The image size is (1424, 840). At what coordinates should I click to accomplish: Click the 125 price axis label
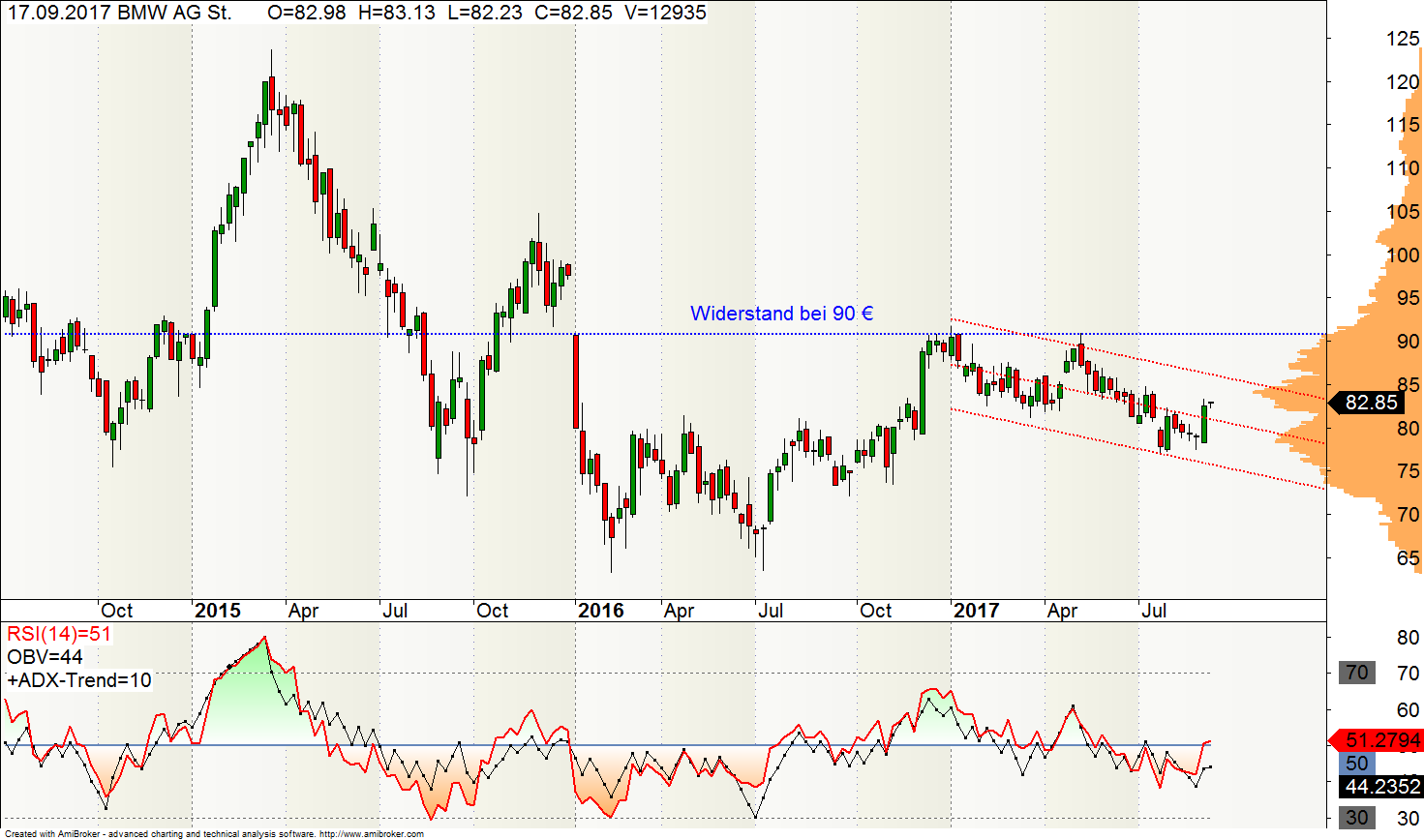tap(1403, 39)
